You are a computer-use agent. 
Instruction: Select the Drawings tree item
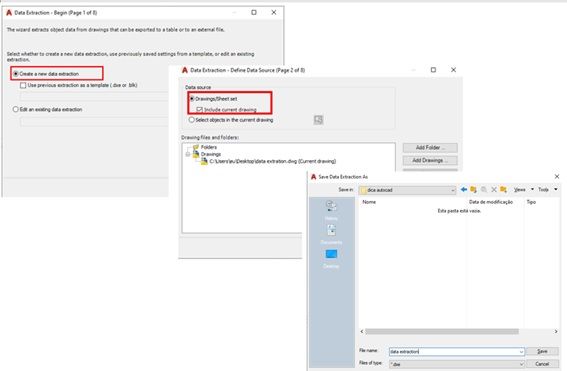tap(210, 154)
